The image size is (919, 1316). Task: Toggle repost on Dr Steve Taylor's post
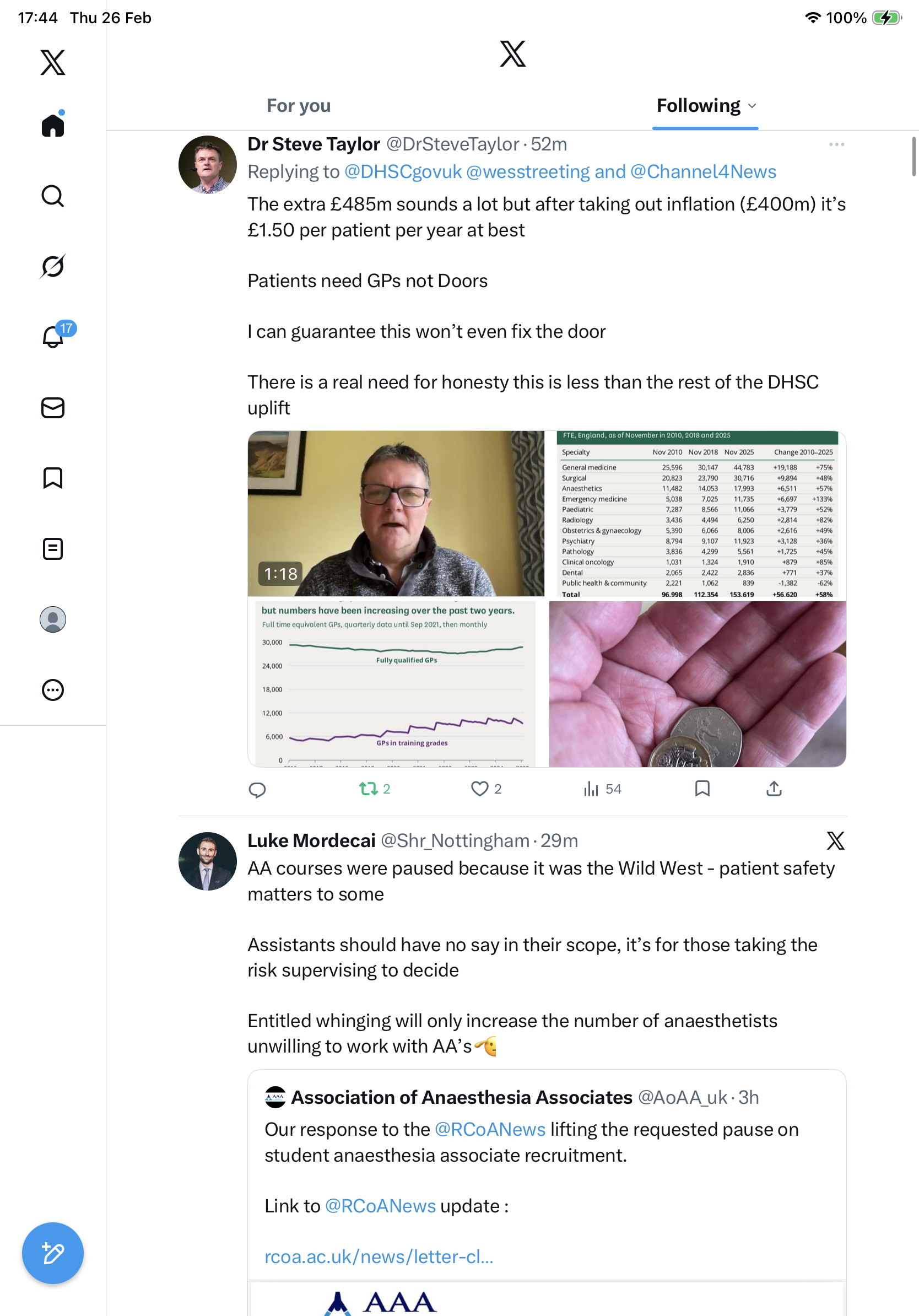coord(369,789)
